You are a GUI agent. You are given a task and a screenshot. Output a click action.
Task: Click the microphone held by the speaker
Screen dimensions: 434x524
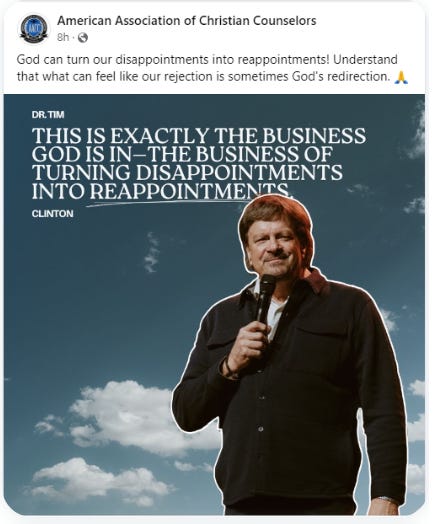click(265, 295)
